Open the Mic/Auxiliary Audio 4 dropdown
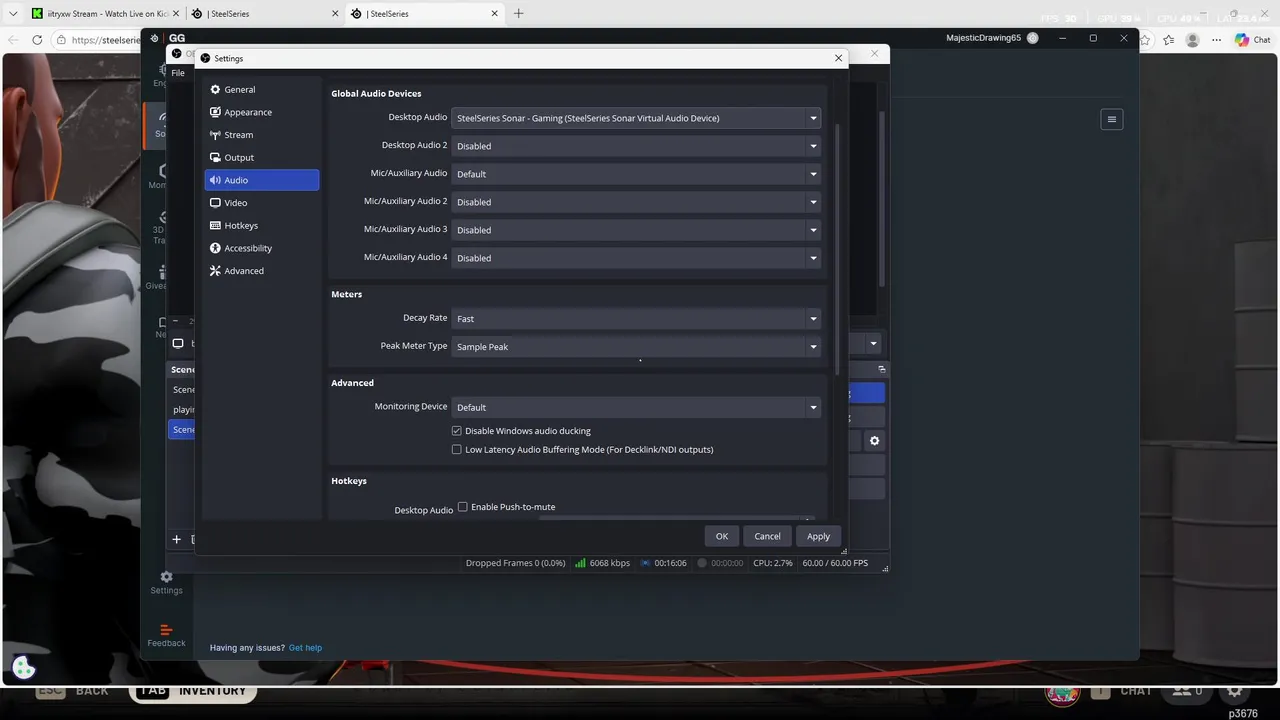This screenshot has width=1280, height=720. click(x=636, y=258)
